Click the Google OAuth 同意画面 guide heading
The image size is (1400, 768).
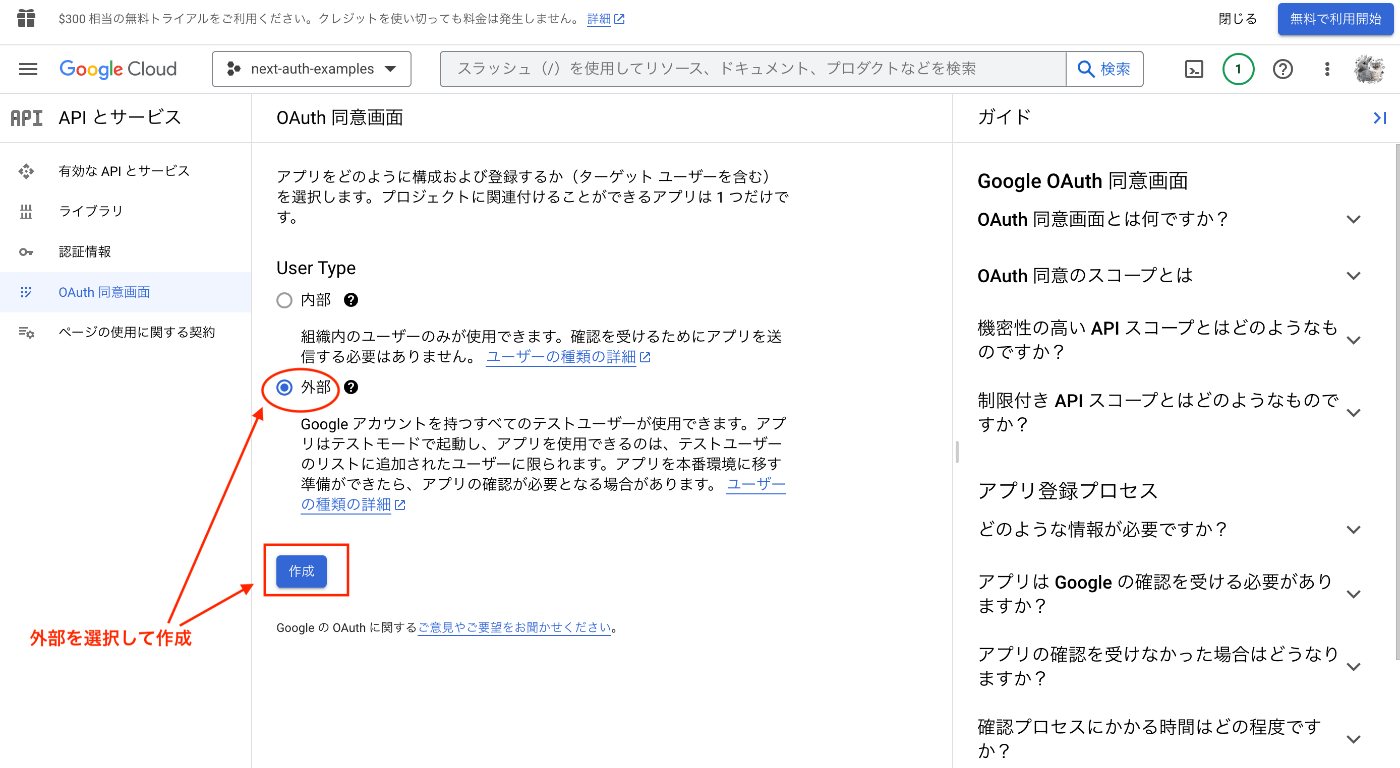click(x=1082, y=181)
